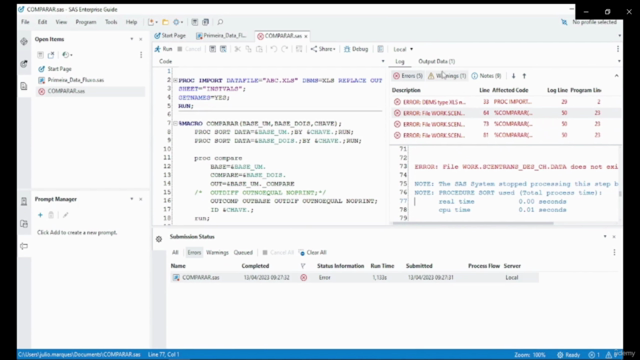
Task: Select the error row at Line 73
Action: pos(506,124)
